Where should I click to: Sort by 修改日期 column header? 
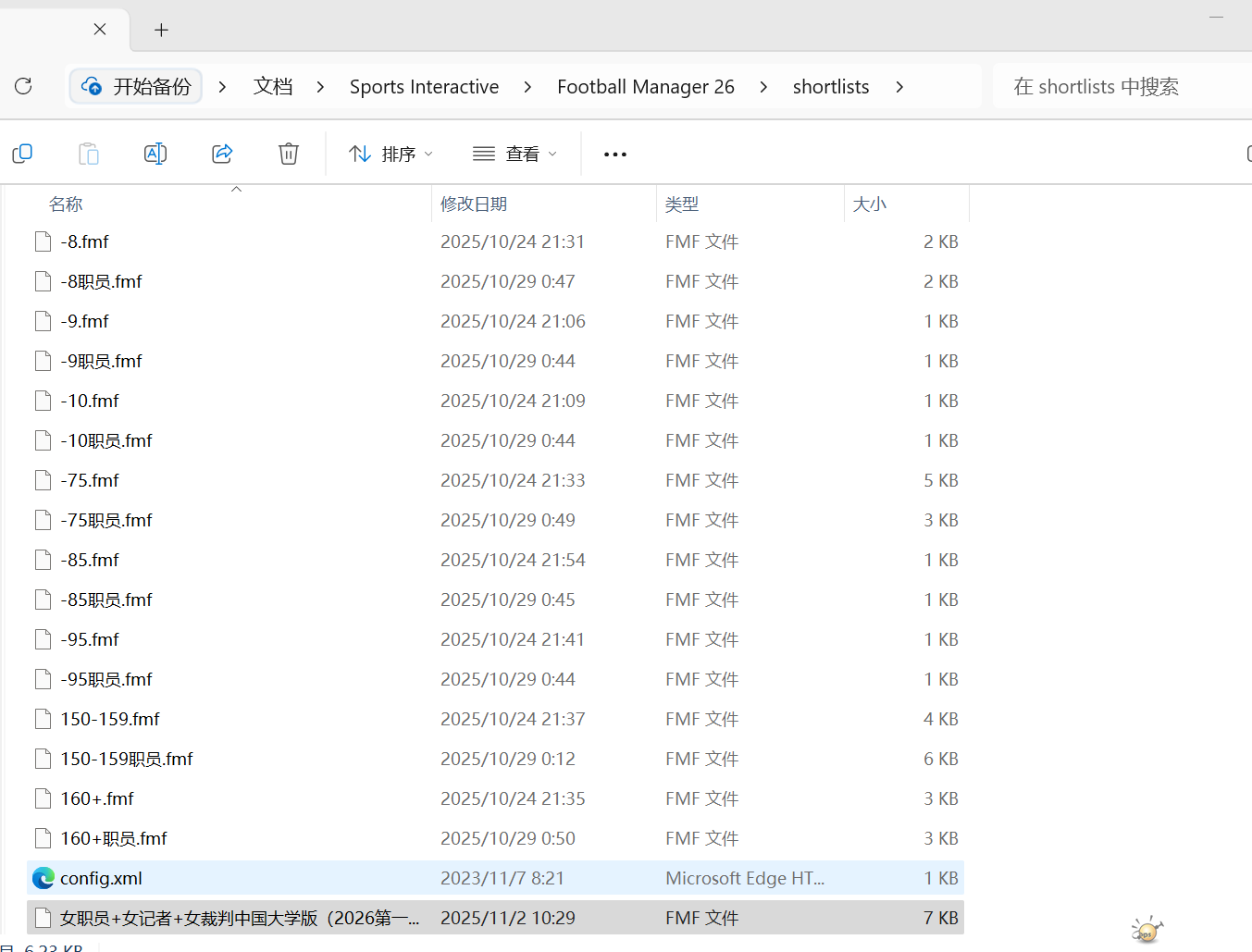474,204
